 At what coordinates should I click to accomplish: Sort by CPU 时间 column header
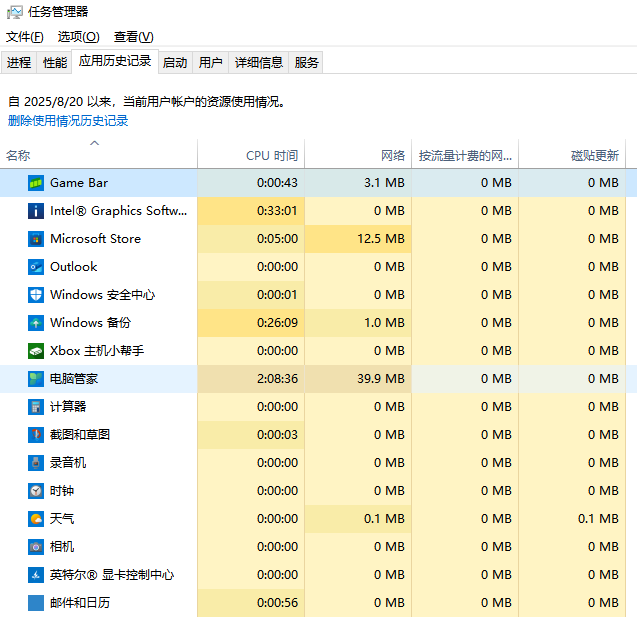271,156
